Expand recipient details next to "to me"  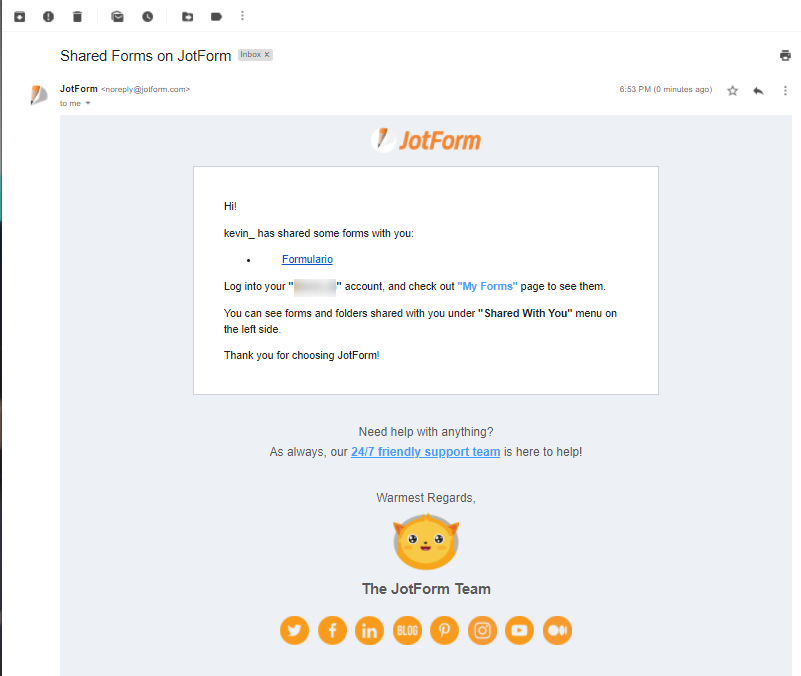(88, 104)
